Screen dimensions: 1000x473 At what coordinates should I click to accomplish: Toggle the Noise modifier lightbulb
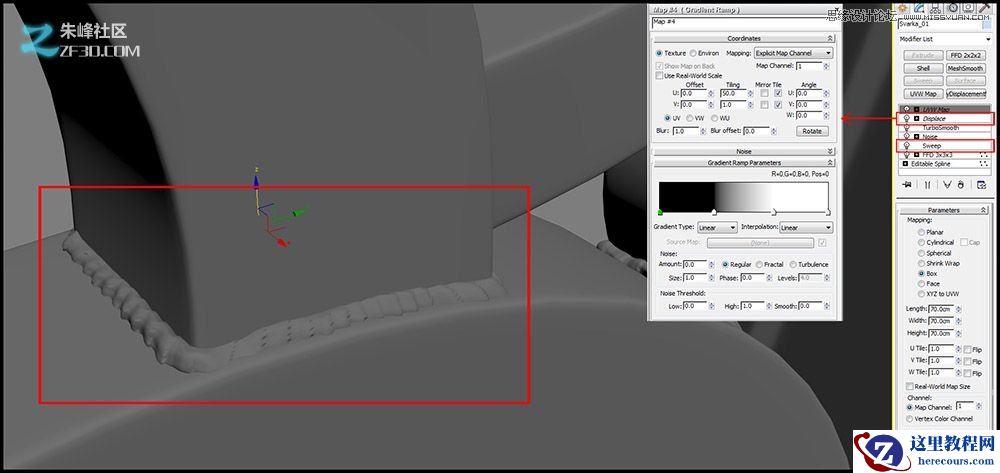coord(907,136)
